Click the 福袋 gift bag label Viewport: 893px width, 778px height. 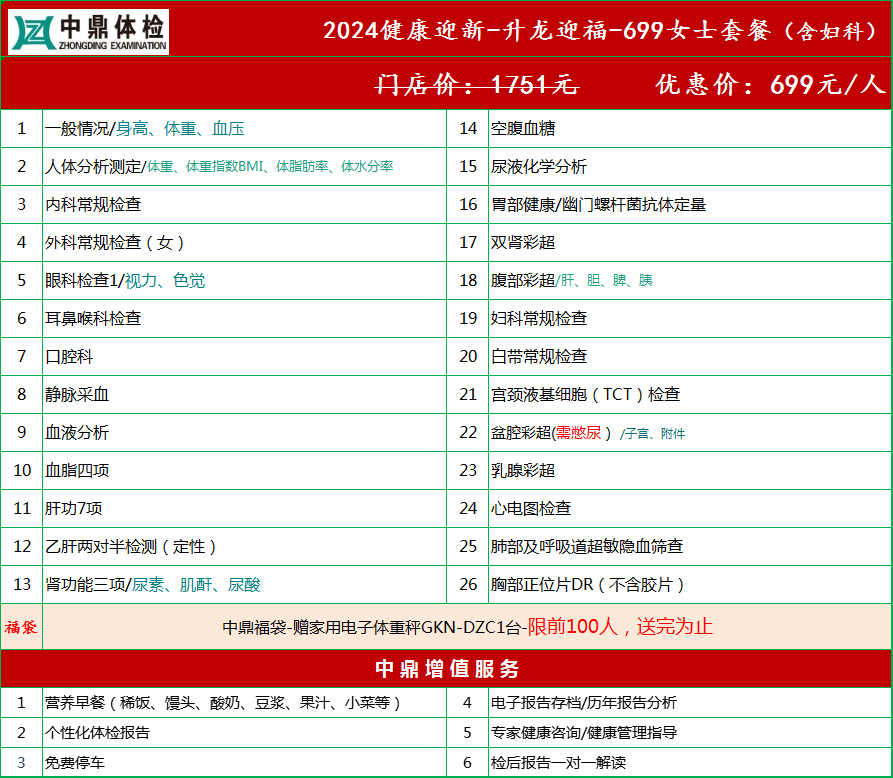(x=21, y=627)
